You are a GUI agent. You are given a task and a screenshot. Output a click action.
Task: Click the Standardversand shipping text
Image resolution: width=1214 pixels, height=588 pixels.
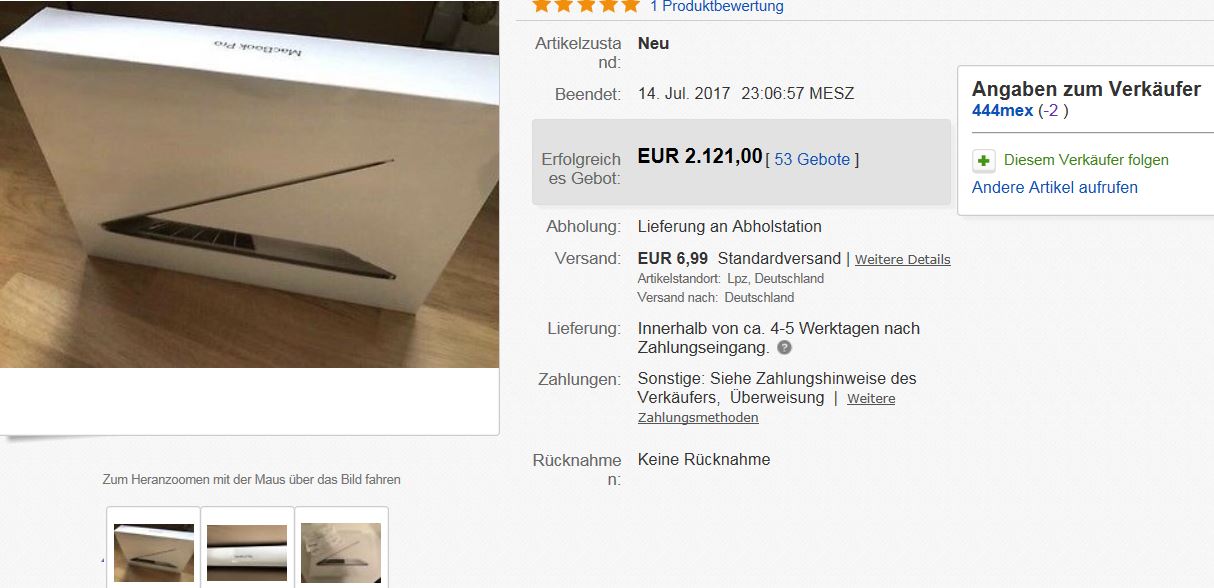pyautogui.click(x=780, y=258)
